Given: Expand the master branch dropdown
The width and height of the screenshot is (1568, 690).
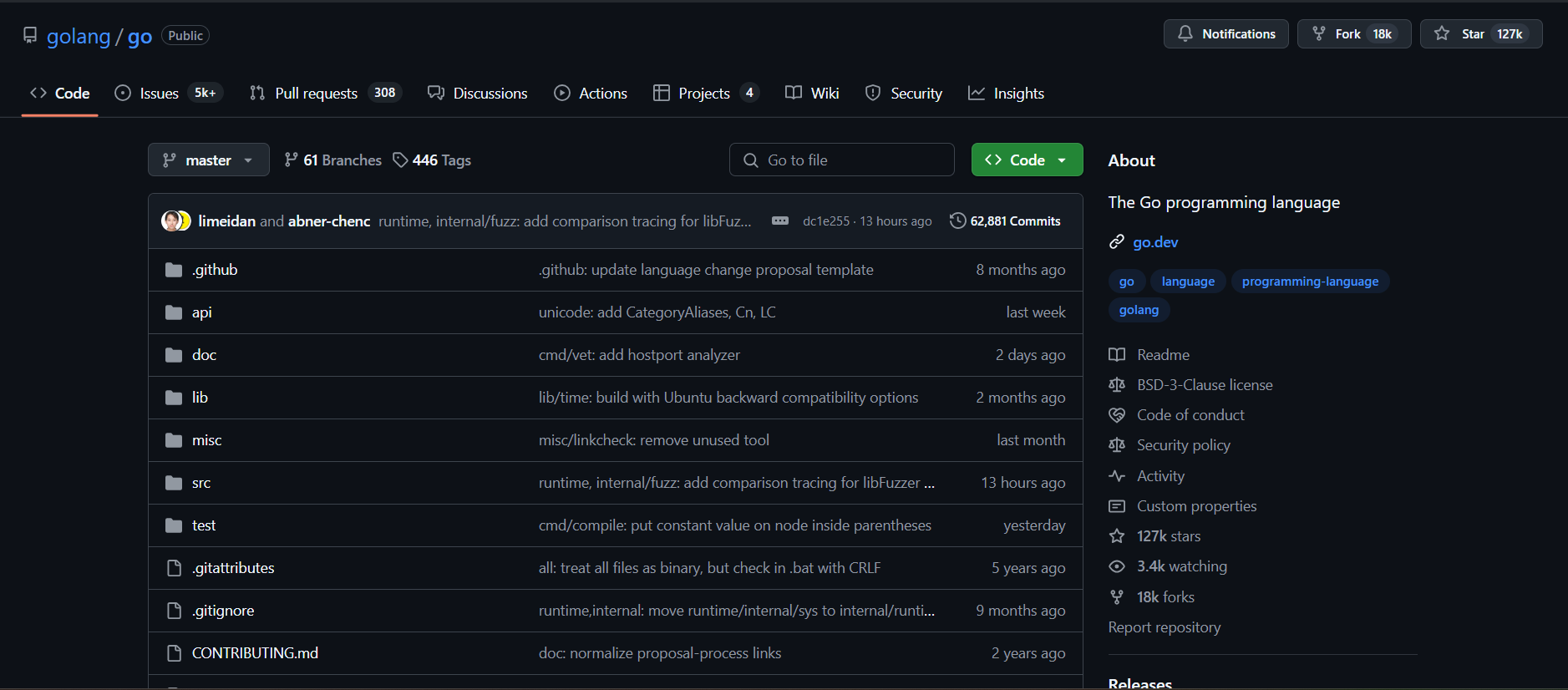Looking at the screenshot, I should coord(209,160).
